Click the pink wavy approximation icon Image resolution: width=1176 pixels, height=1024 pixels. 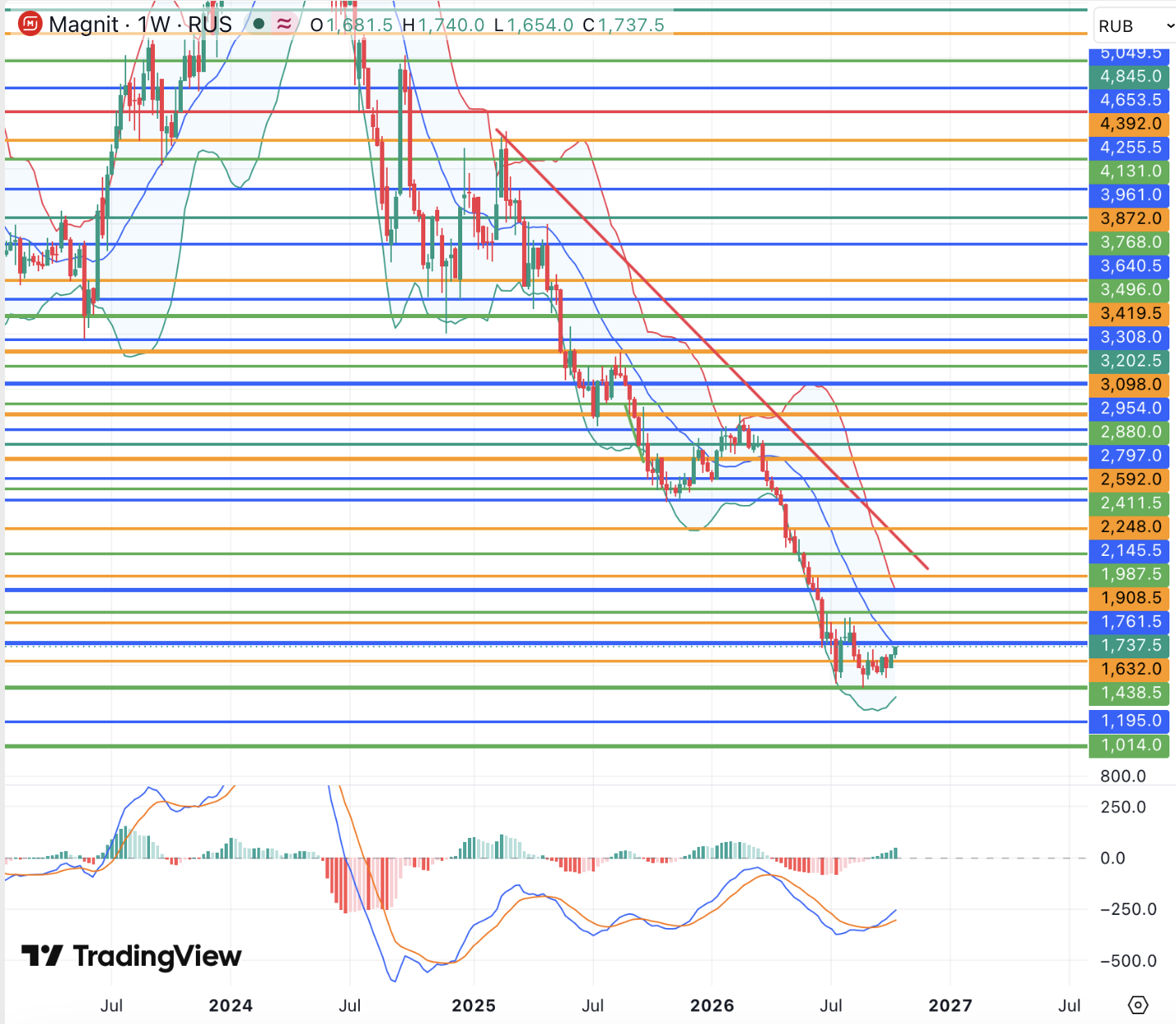pyautogui.click(x=284, y=24)
